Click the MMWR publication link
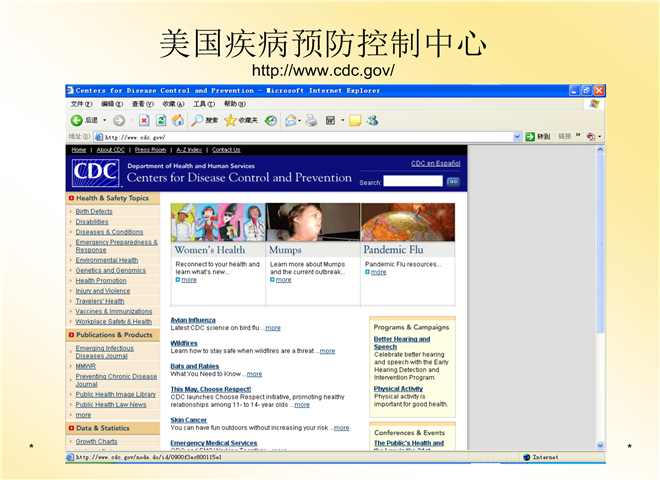The height and width of the screenshot is (480, 660). point(85,366)
